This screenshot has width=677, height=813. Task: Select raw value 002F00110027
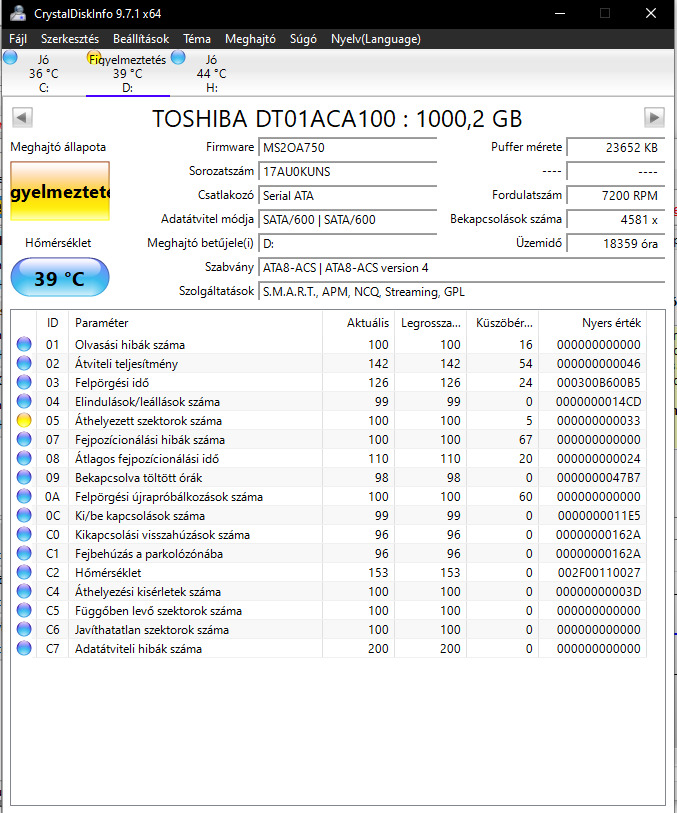point(599,573)
